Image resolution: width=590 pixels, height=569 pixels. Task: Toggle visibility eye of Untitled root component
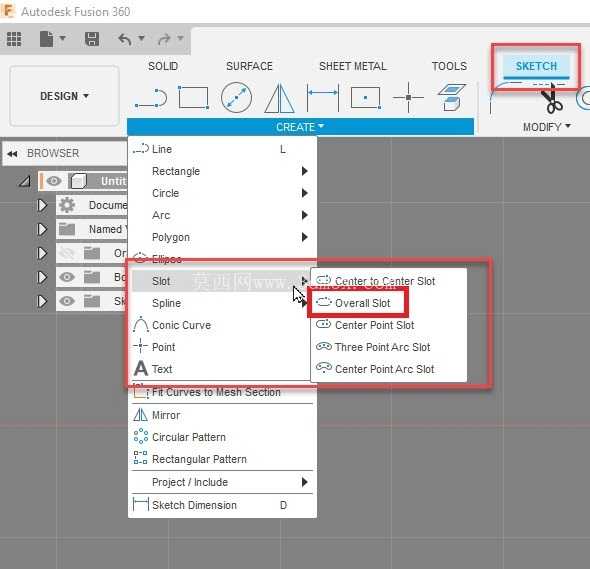[x=54, y=181]
